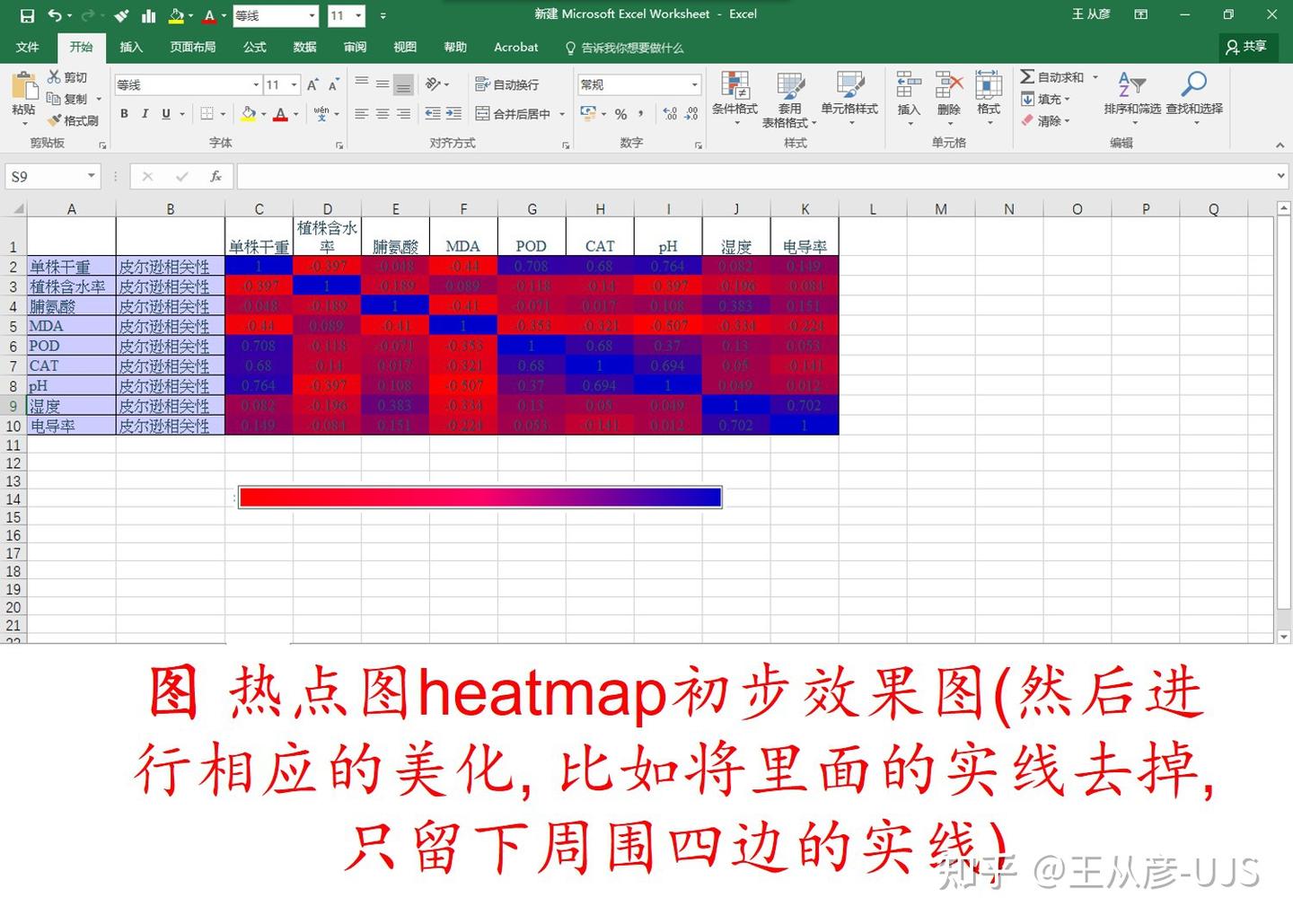Image resolution: width=1293 pixels, height=924 pixels.
Task: Toggle the percent style format
Action: pos(620,114)
